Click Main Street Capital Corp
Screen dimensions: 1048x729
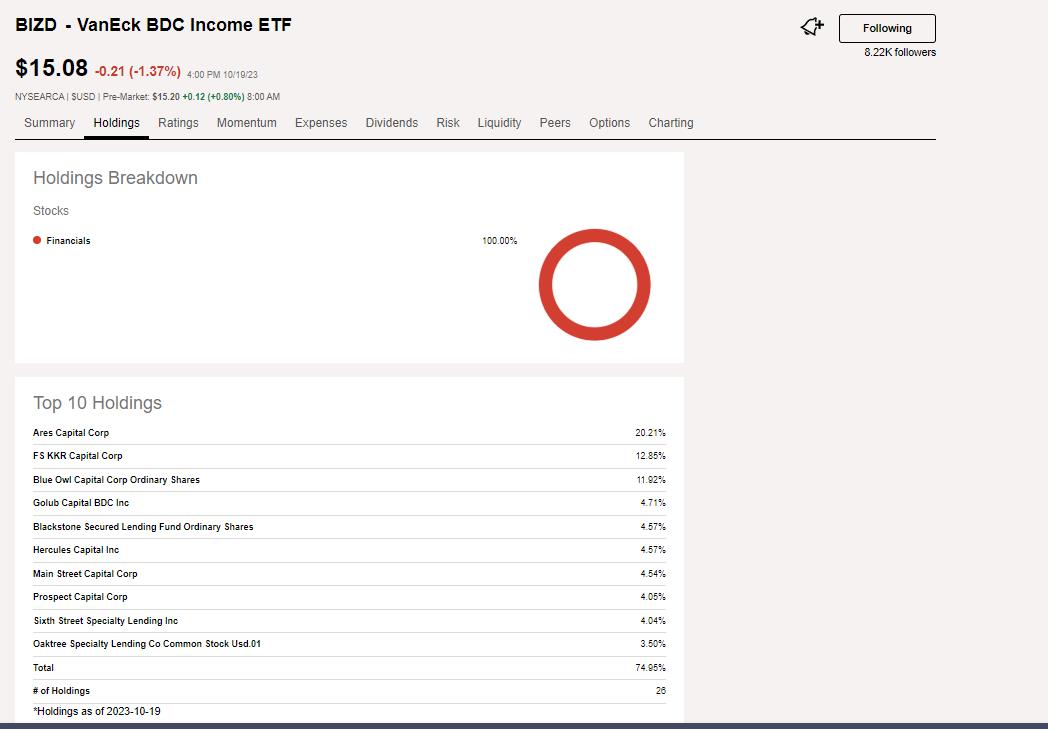[85, 573]
